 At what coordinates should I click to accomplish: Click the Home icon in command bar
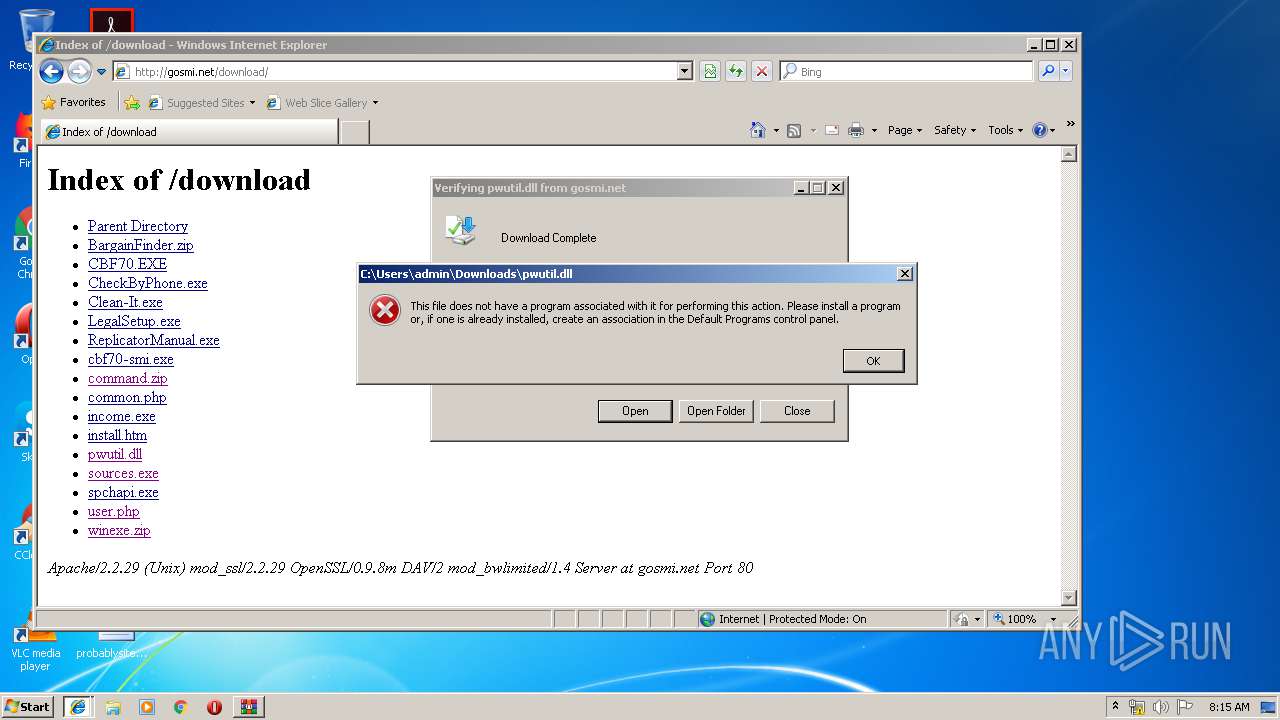pyautogui.click(x=757, y=130)
